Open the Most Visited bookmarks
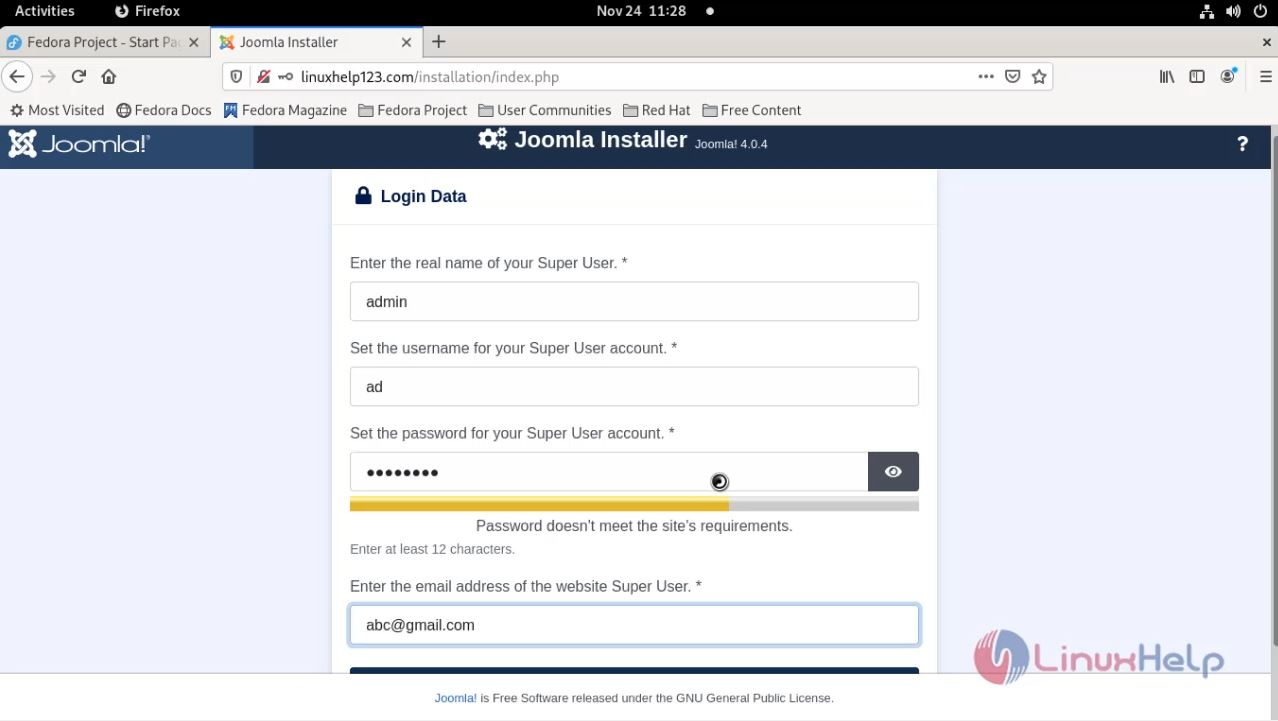The height and width of the screenshot is (721, 1278). 57,110
